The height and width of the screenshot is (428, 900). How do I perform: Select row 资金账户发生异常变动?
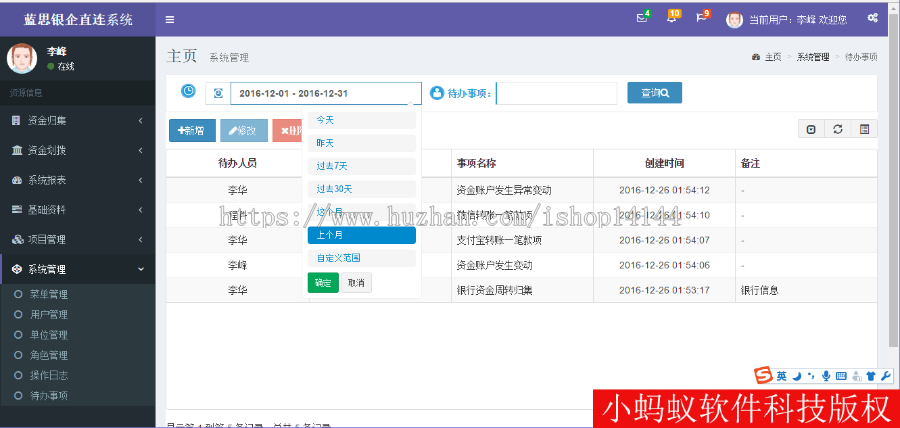(521, 190)
